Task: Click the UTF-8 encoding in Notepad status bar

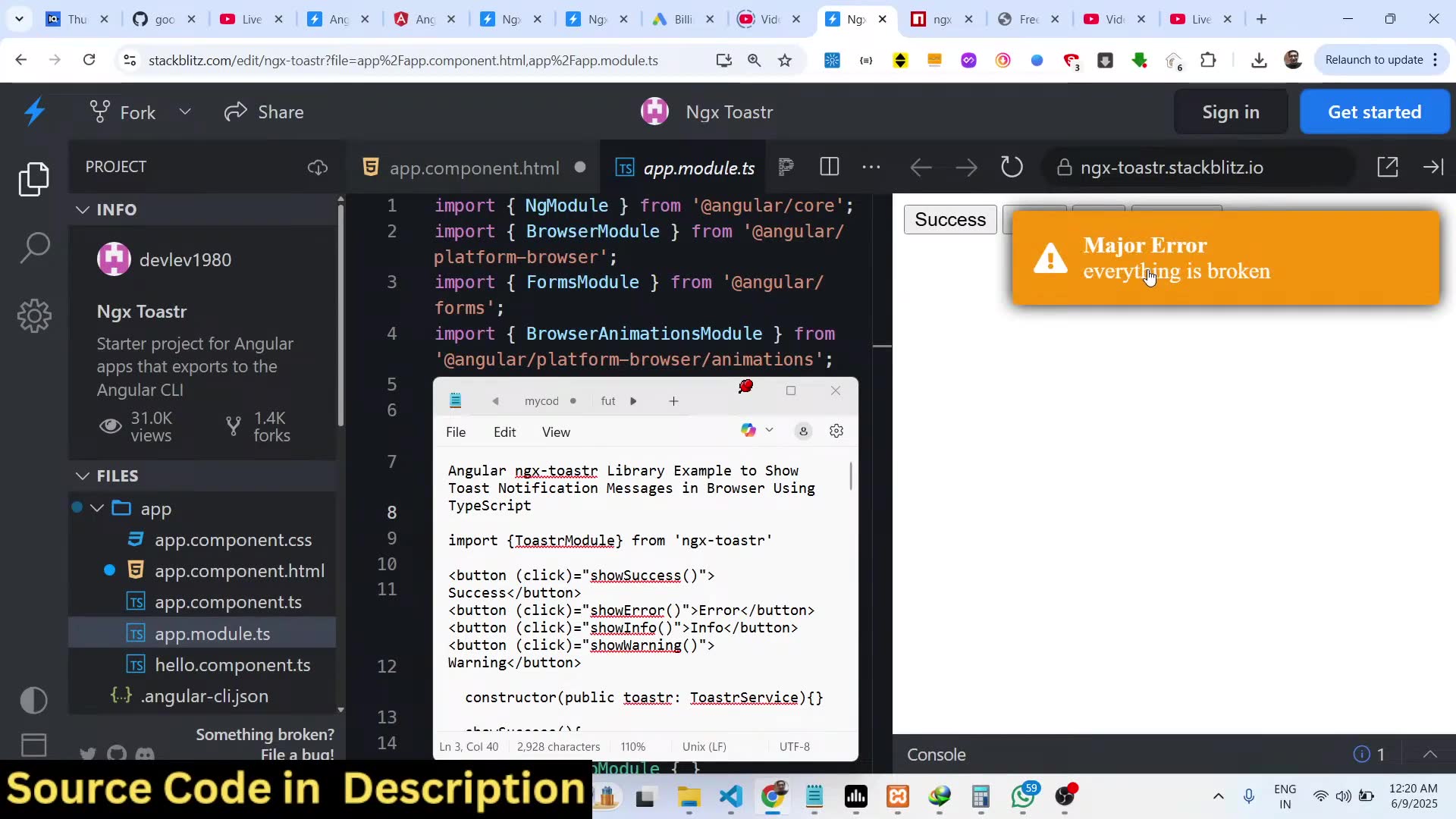Action: point(794,747)
